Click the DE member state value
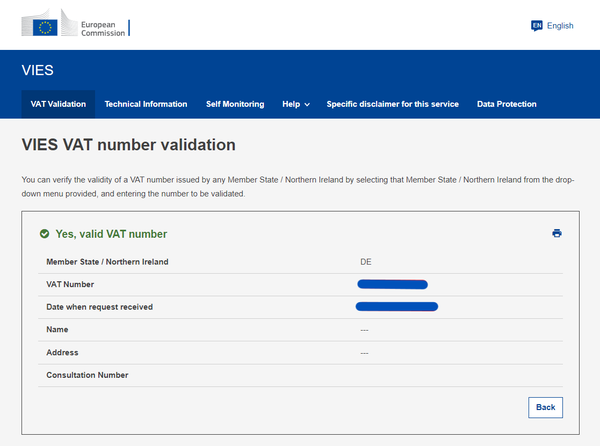The width and height of the screenshot is (600, 446). [366, 262]
